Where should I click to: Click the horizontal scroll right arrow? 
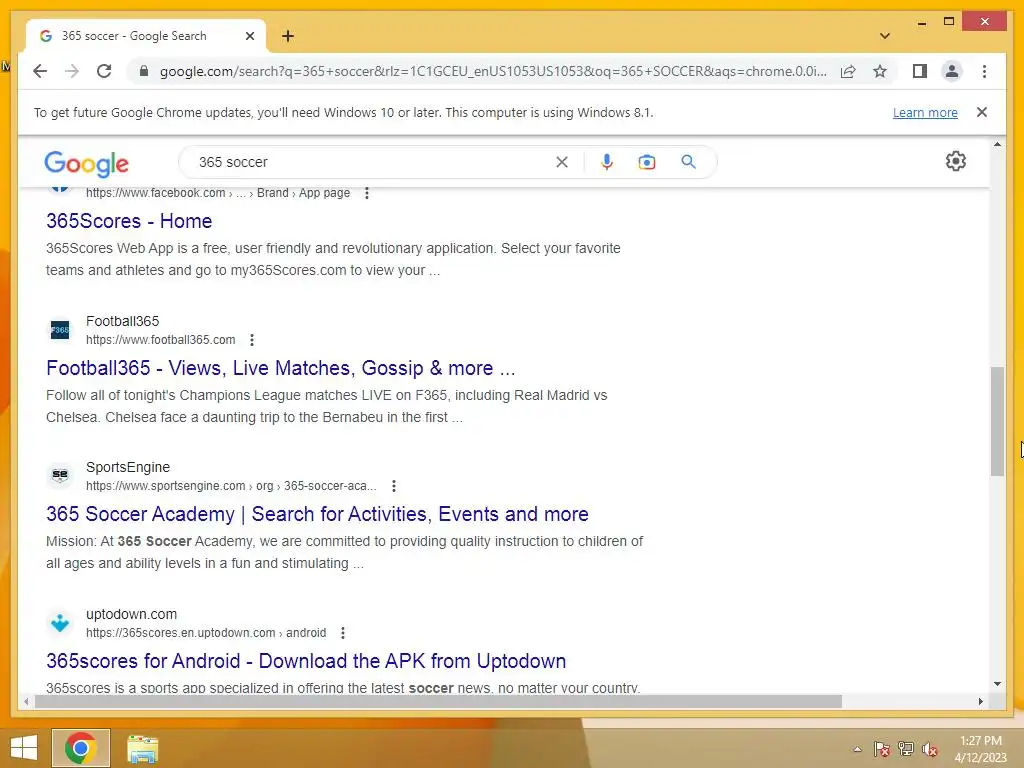click(980, 701)
